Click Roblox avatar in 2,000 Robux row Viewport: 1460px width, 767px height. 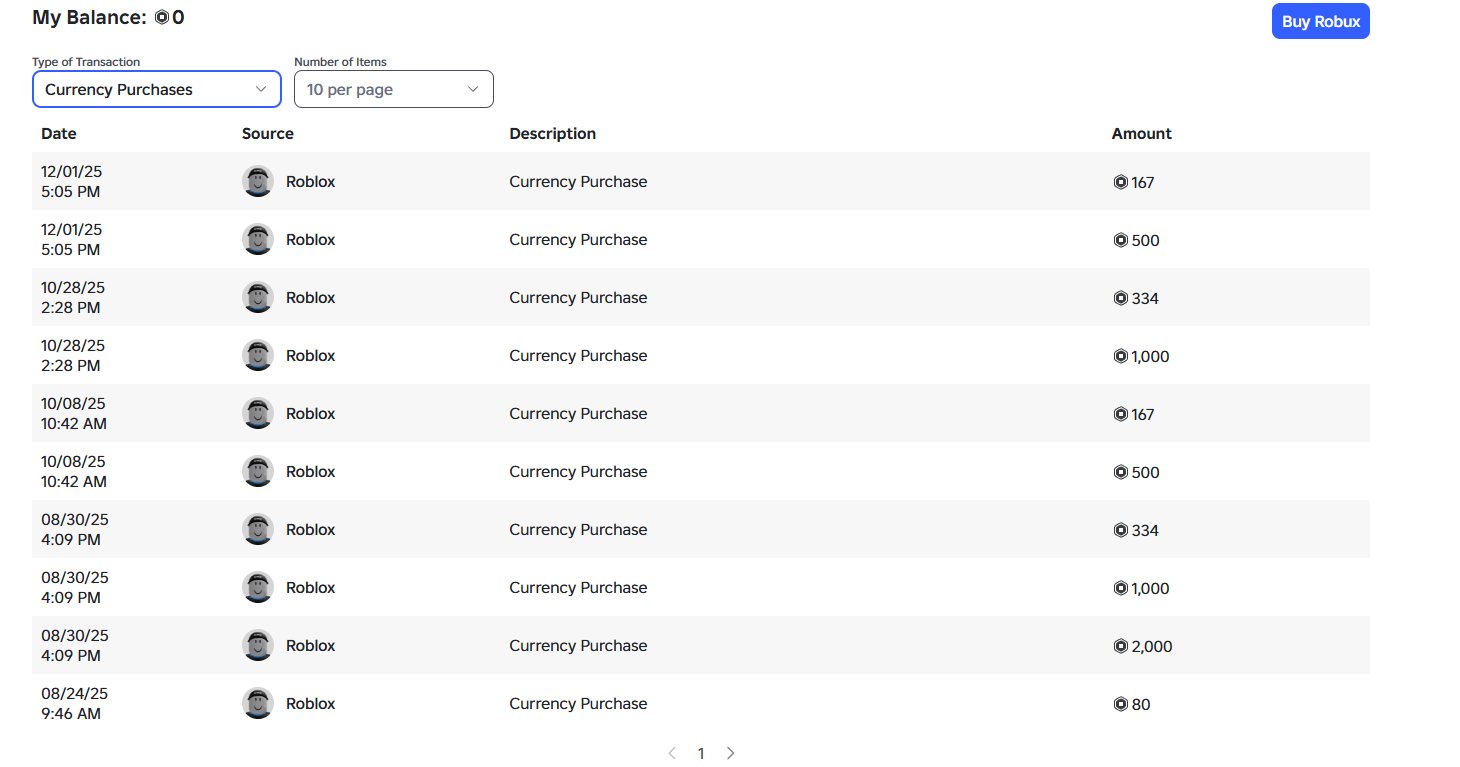[x=258, y=645]
